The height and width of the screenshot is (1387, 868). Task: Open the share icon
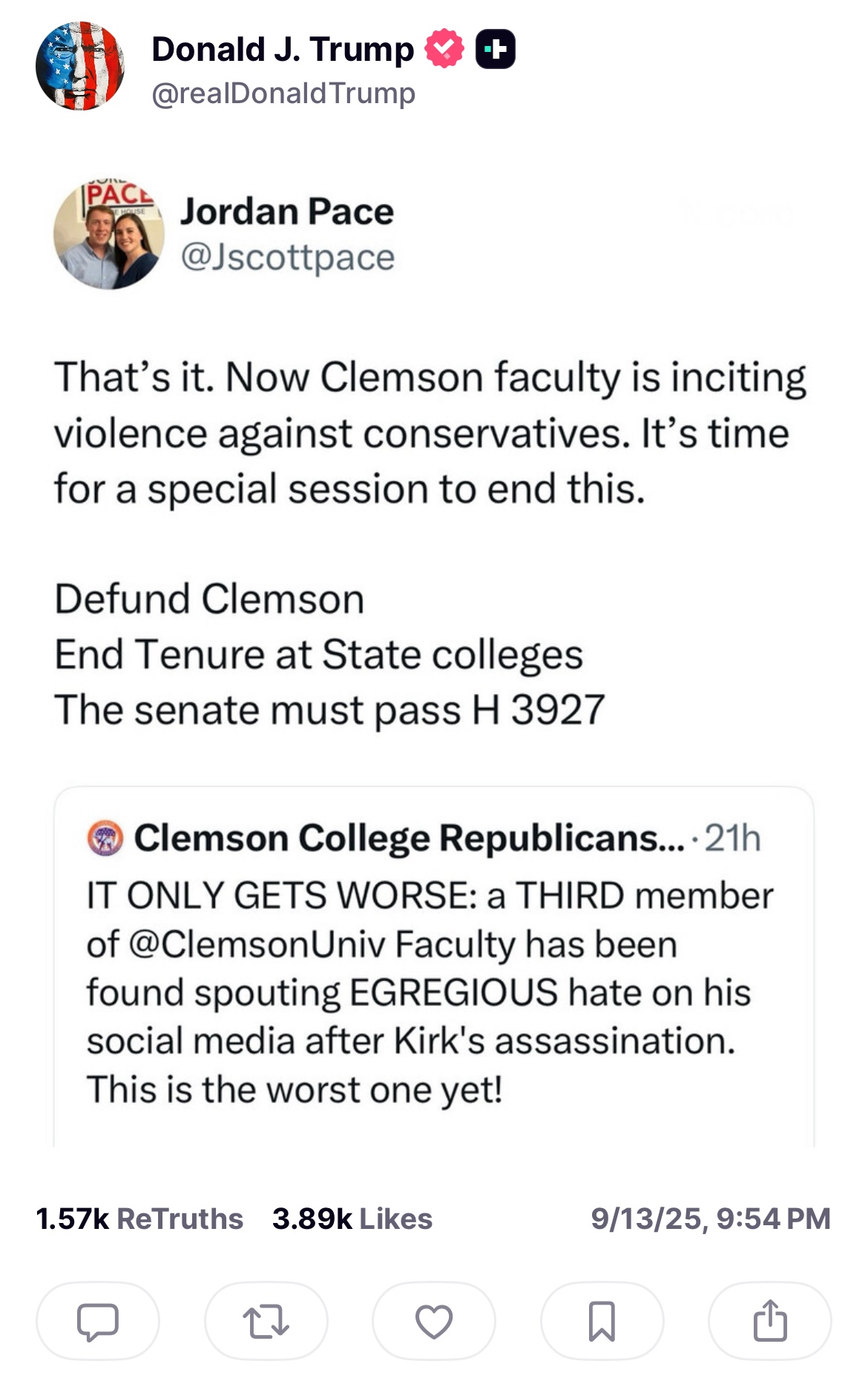click(770, 1321)
